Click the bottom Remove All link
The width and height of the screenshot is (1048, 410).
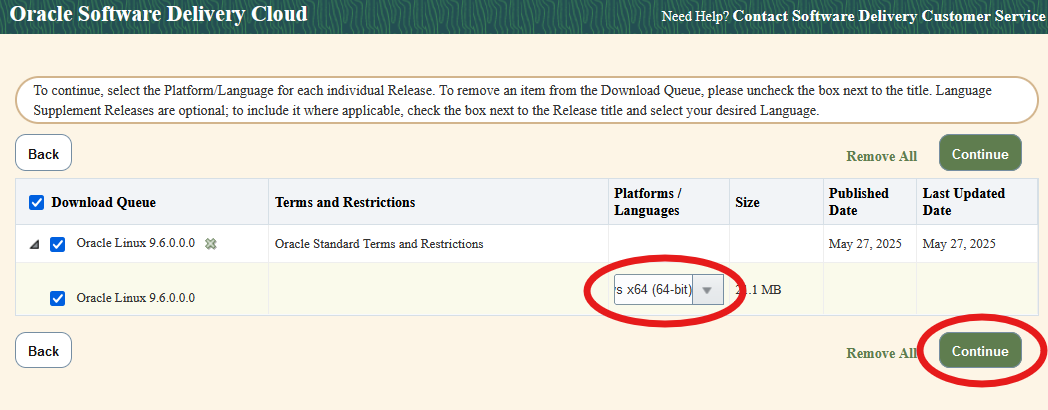tap(882, 352)
